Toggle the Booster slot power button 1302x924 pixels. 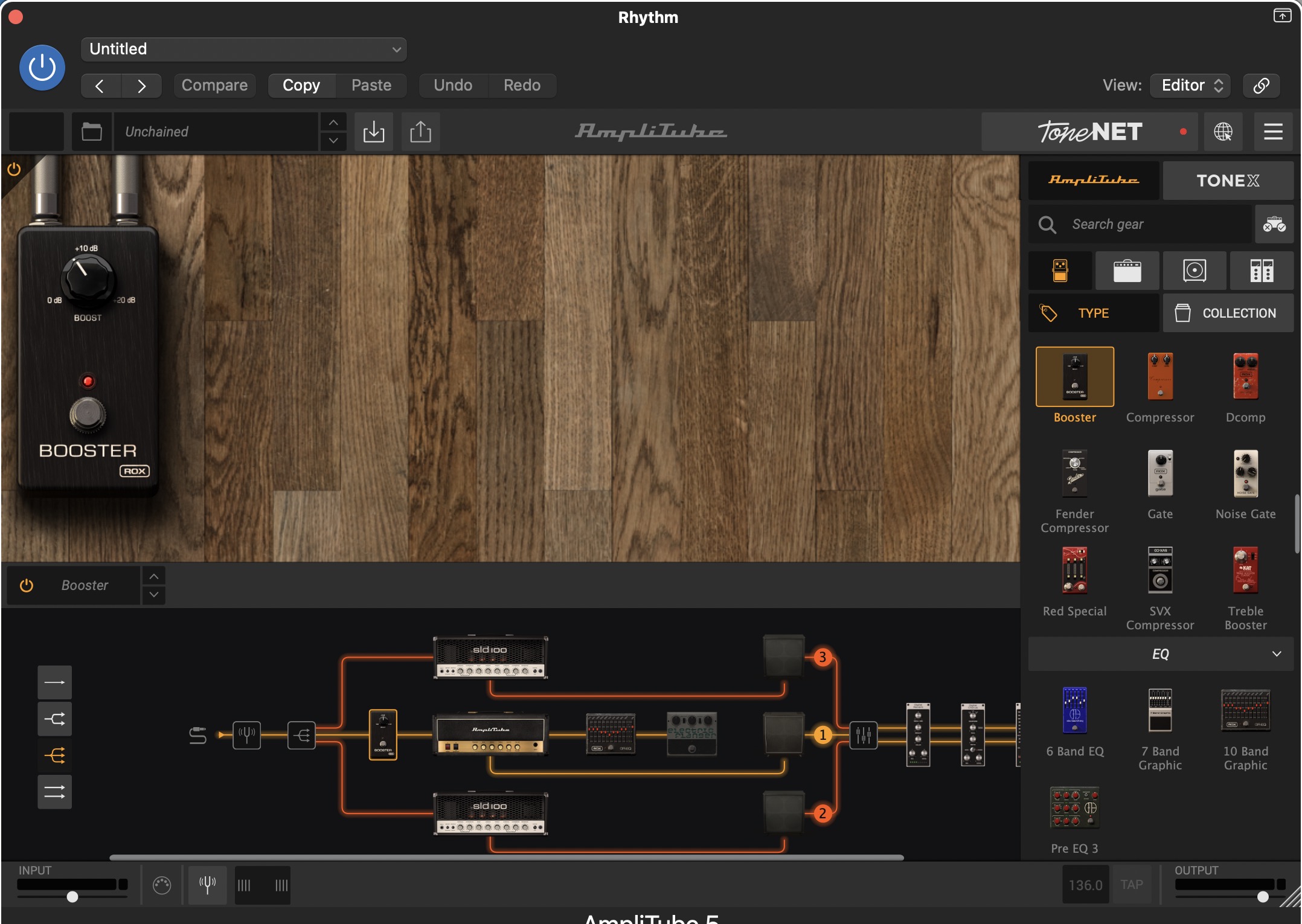tap(27, 585)
